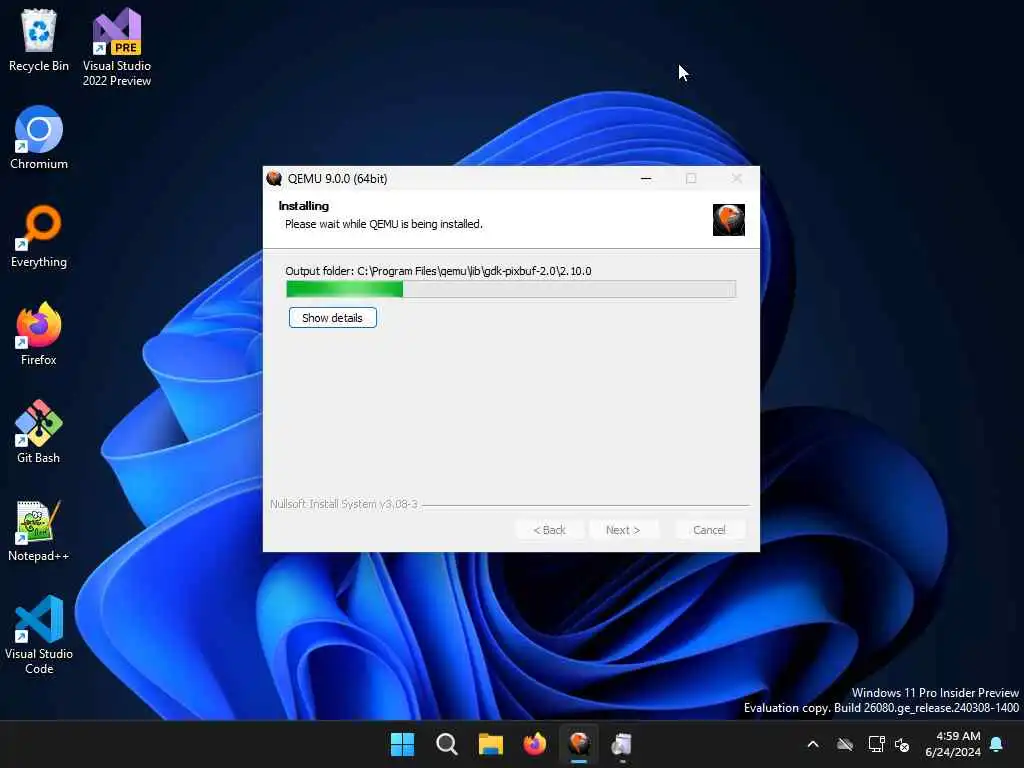Click the 'QEMU 9.0.0 (64bit)' title text
Screen dimensions: 1024x768
(338, 178)
